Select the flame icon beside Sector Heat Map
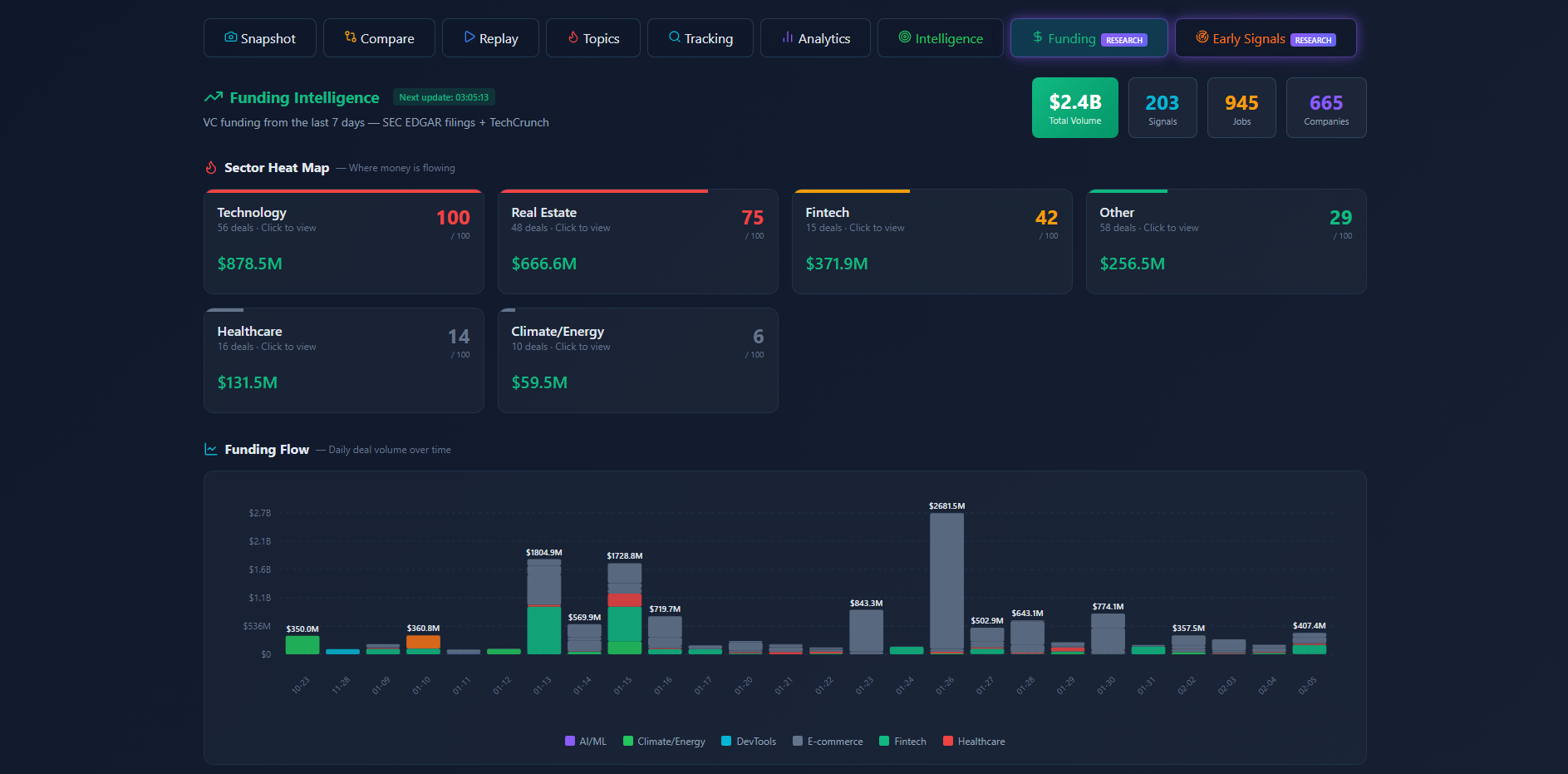1568x774 pixels. pos(211,167)
